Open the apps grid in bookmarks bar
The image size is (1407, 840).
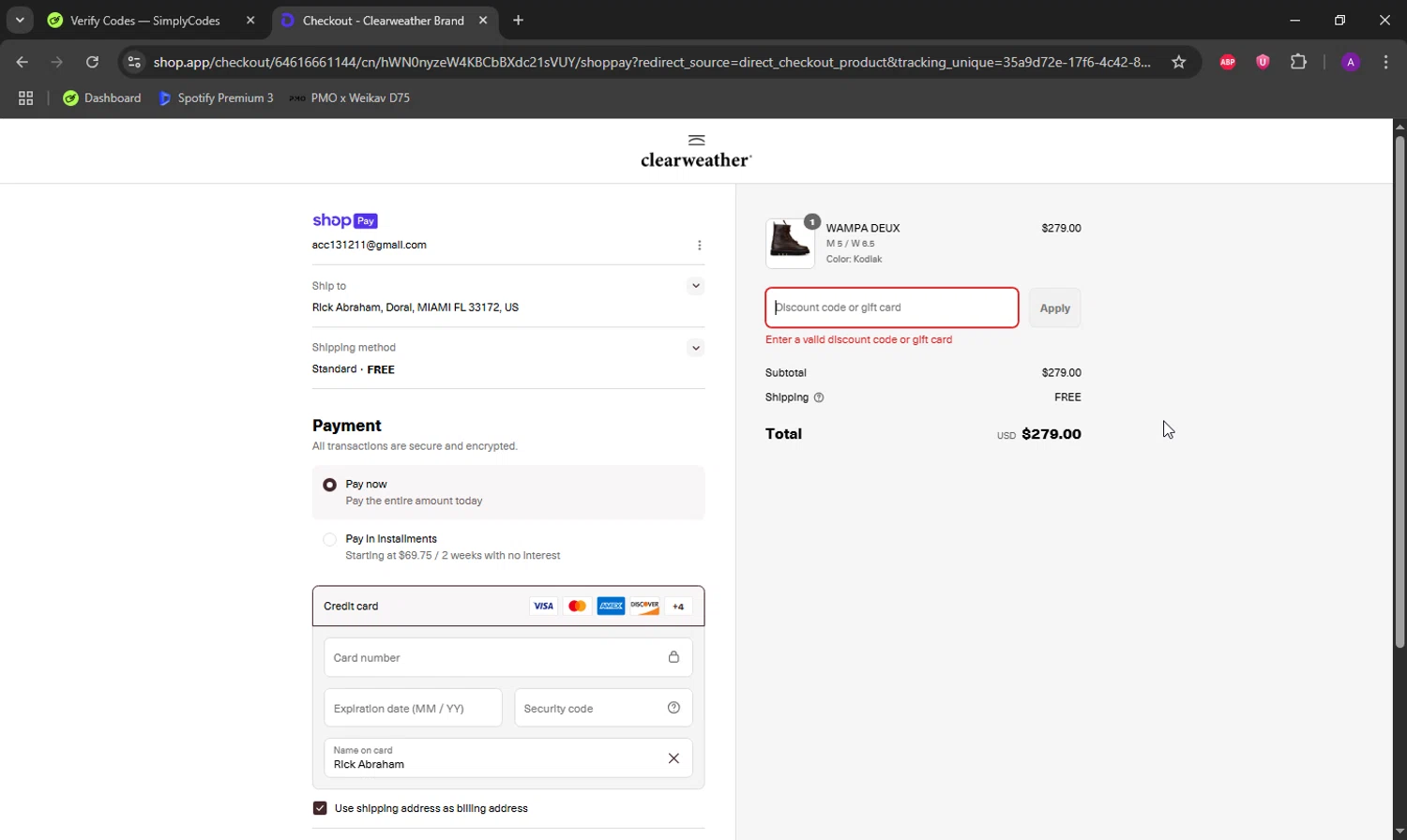26,97
